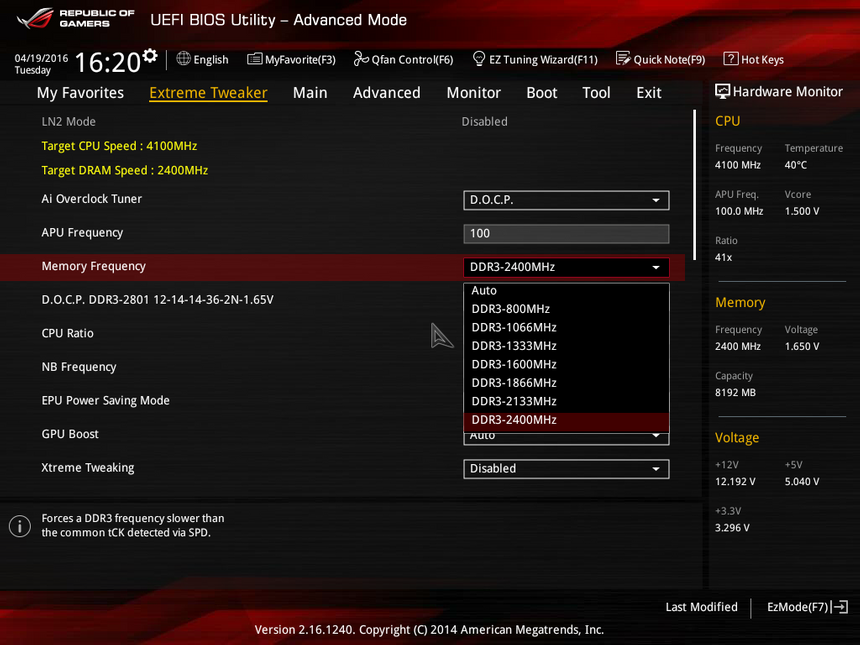
Task: Open the Monitor tab
Action: [x=473, y=93]
